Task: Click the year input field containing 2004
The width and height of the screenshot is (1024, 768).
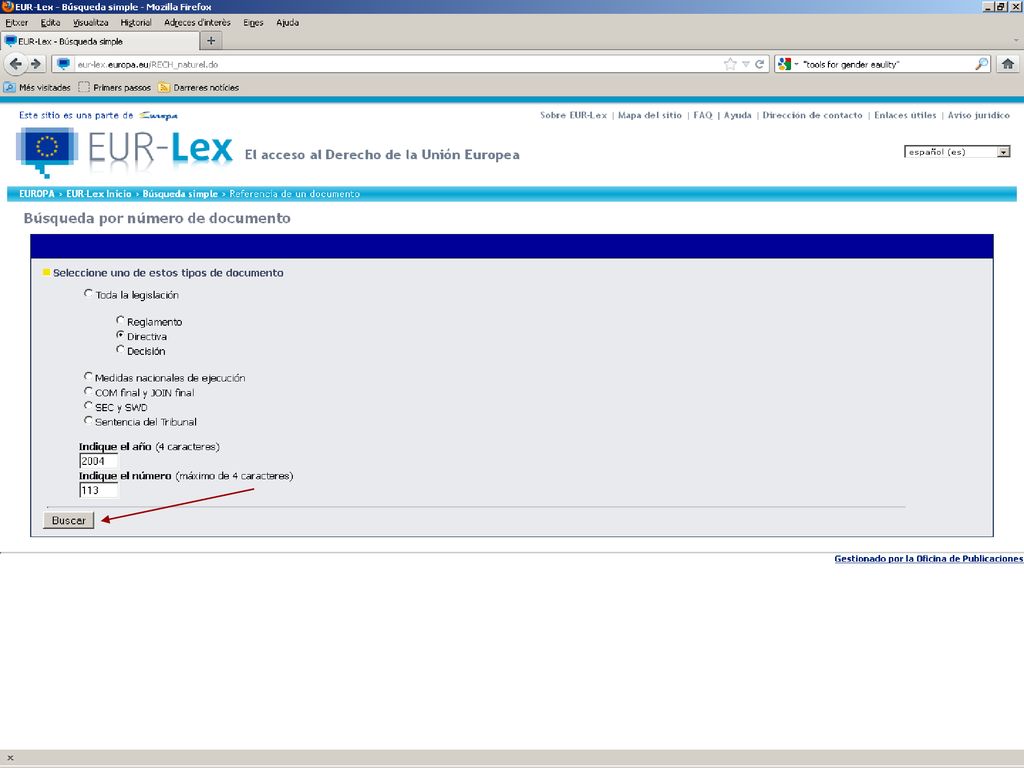Action: [x=99, y=461]
